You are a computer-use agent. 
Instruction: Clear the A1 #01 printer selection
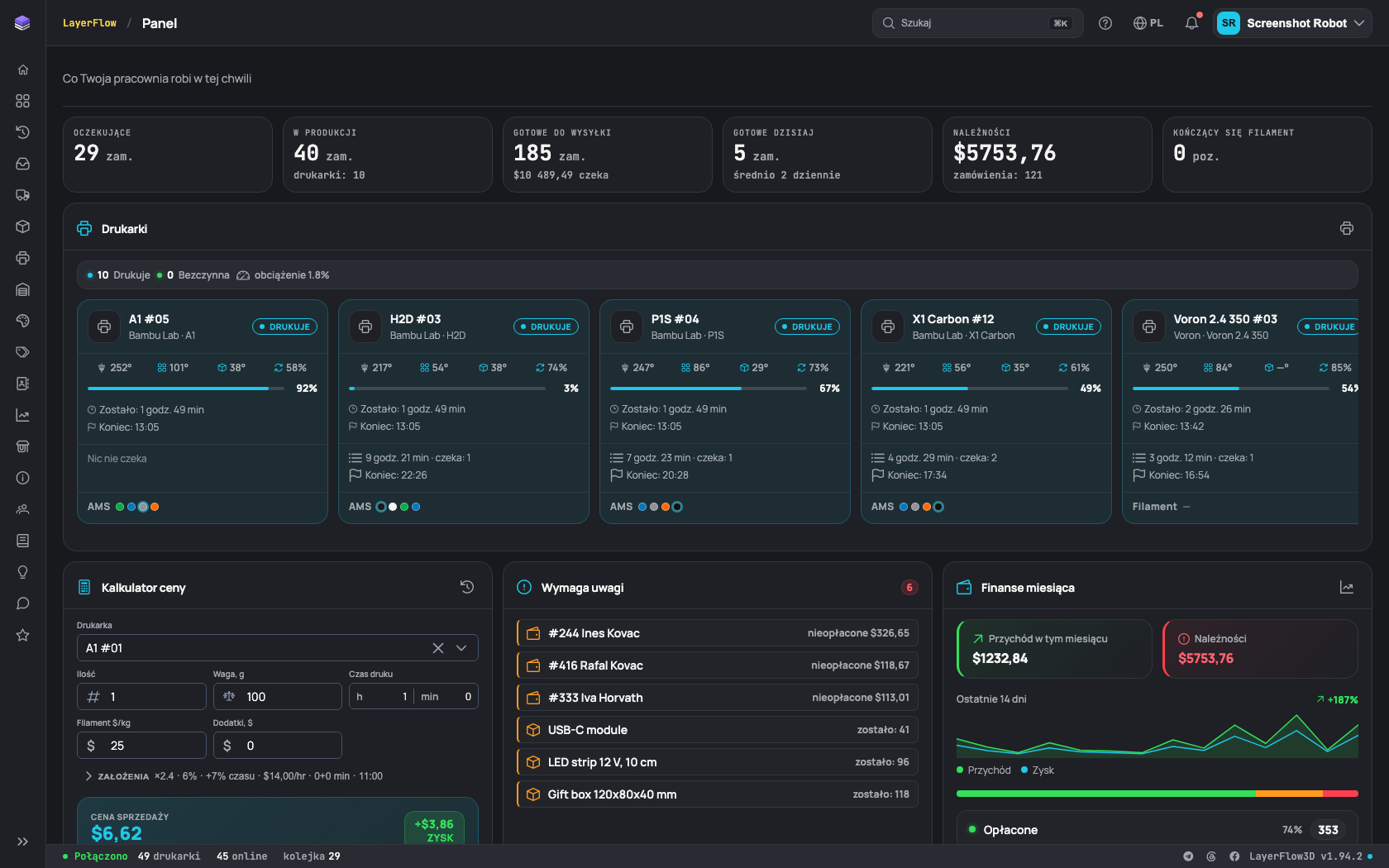pyautogui.click(x=438, y=648)
